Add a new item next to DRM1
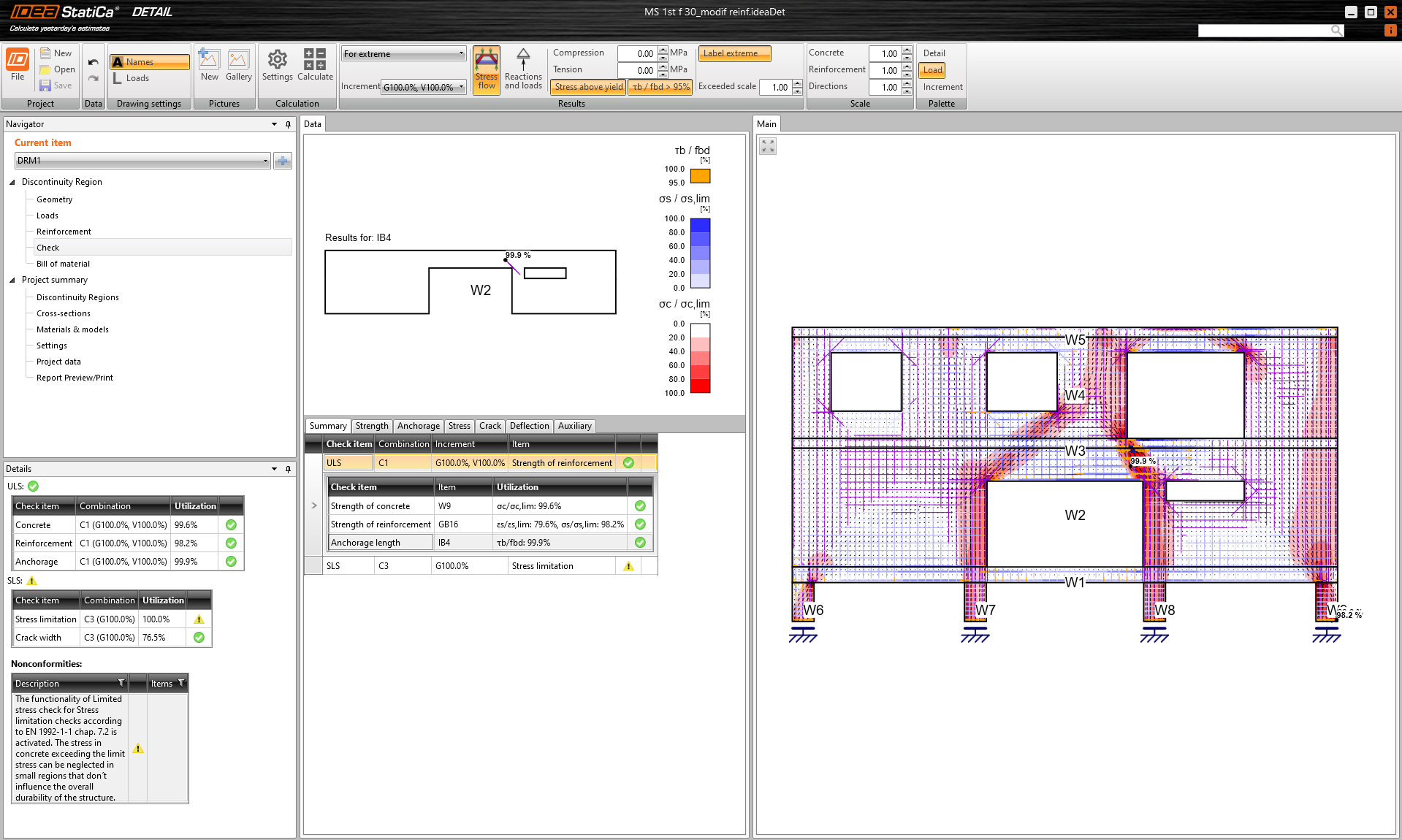 point(283,161)
